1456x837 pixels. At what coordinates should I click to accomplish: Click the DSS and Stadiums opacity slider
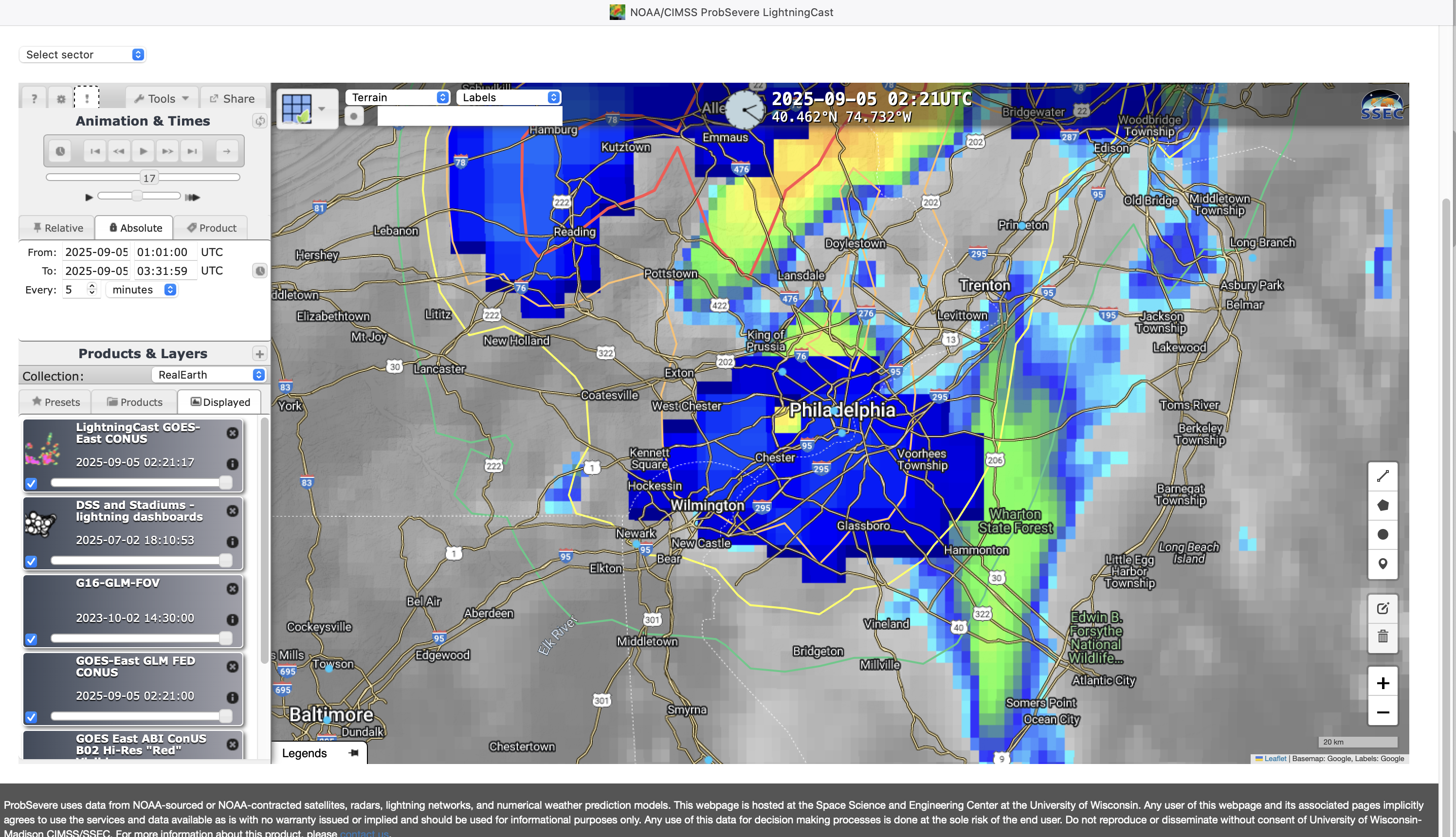[138, 560]
